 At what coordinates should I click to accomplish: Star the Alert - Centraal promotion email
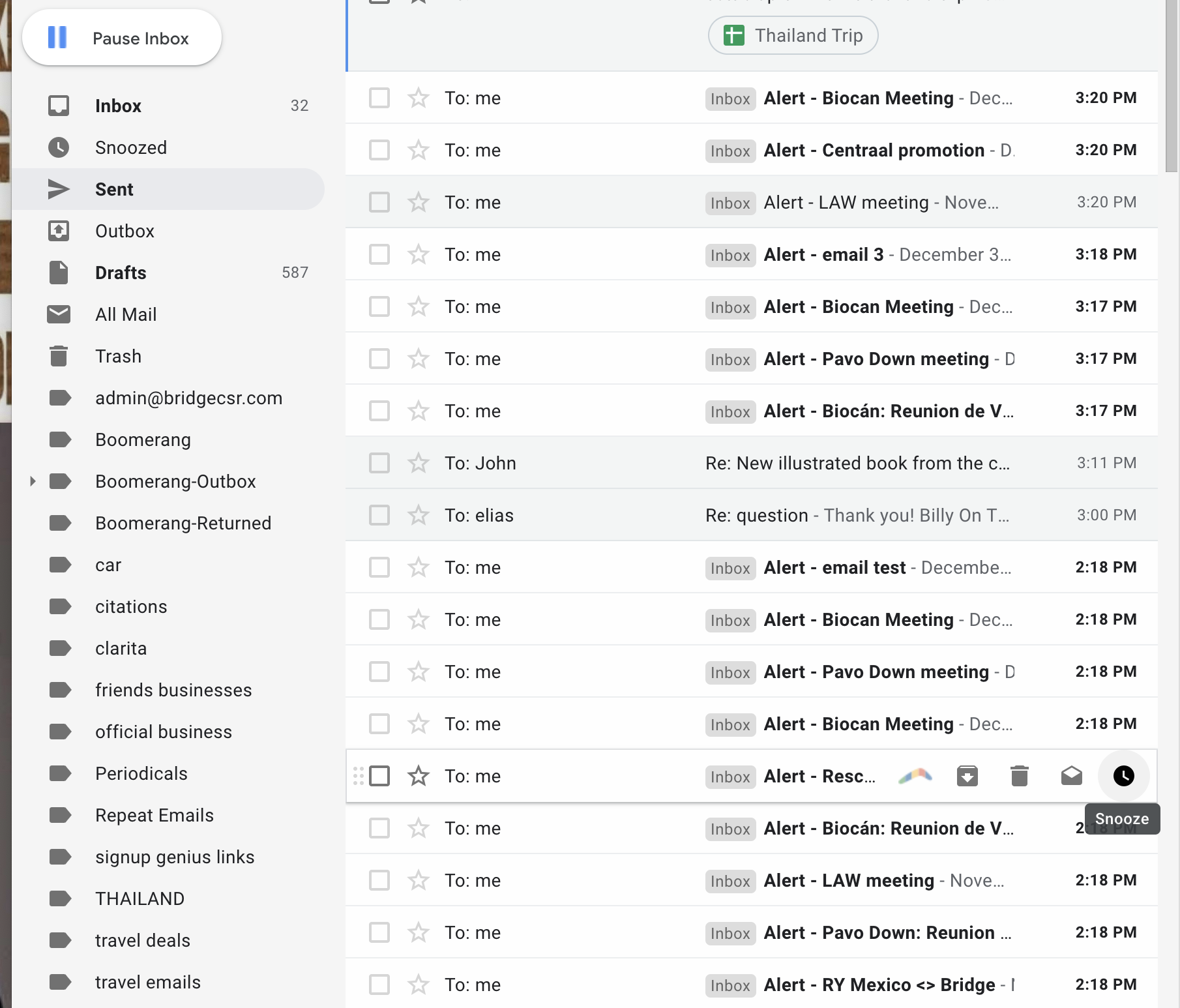418,150
